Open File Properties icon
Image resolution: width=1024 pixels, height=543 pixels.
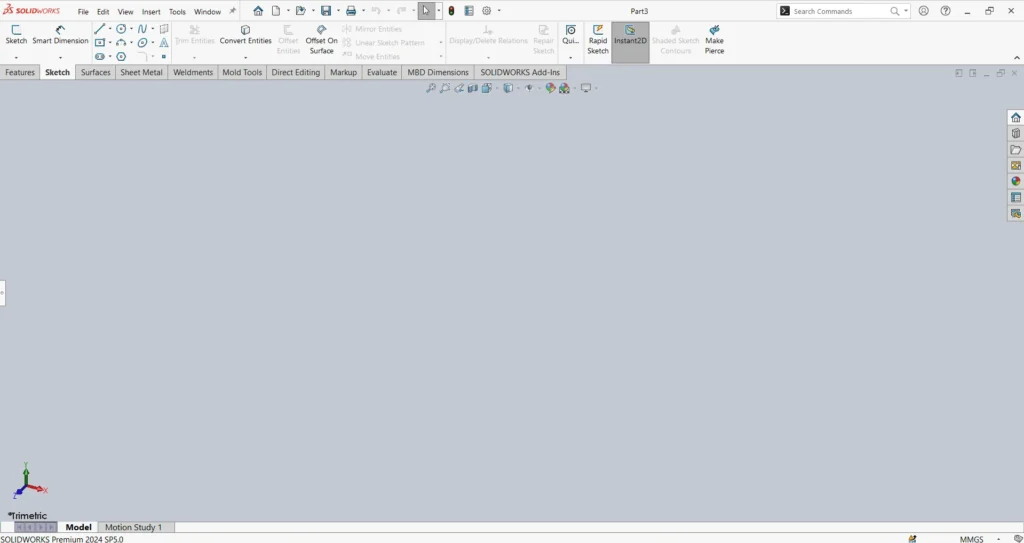(469, 11)
